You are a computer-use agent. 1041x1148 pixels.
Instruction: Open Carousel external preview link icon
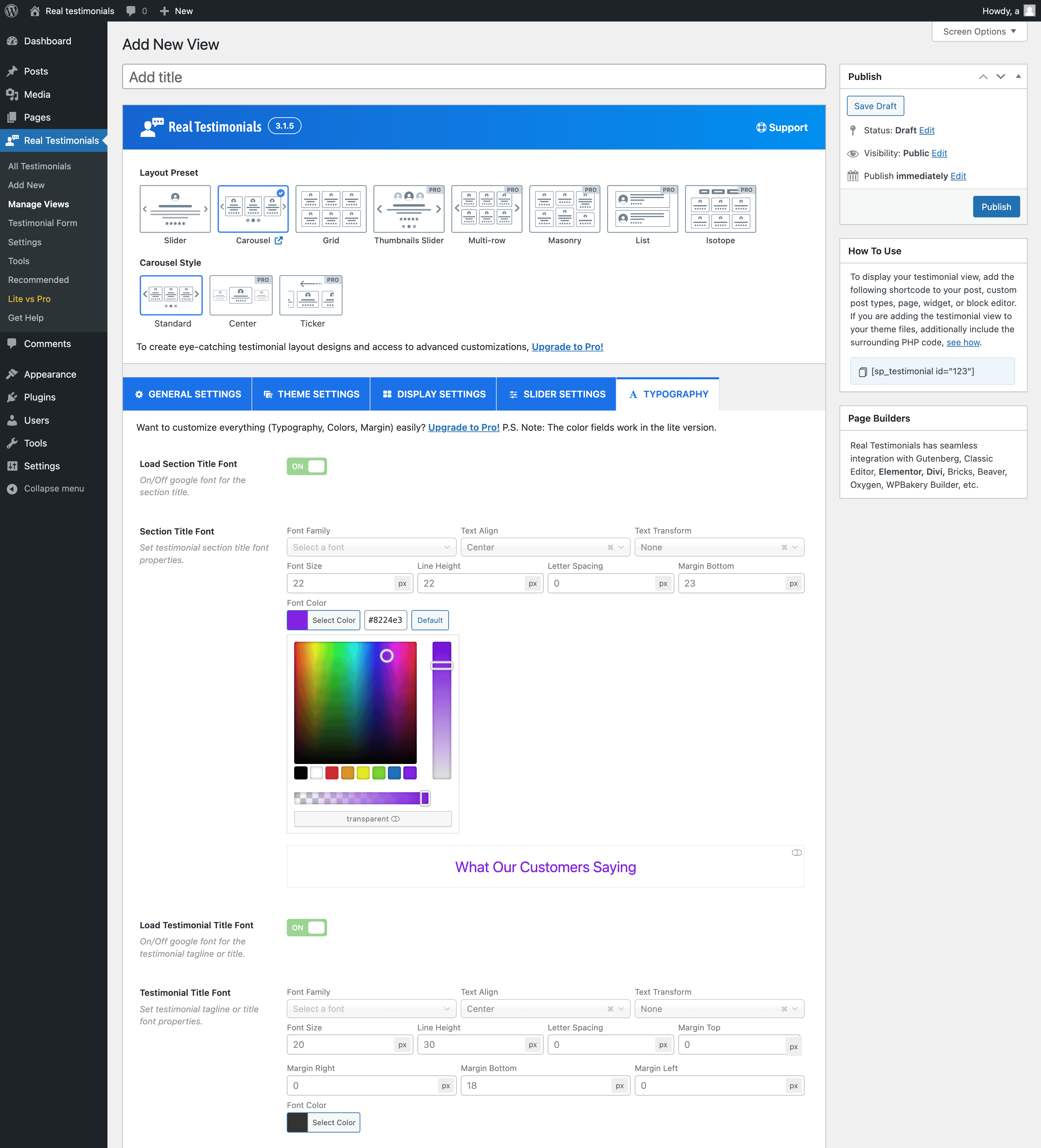click(279, 240)
